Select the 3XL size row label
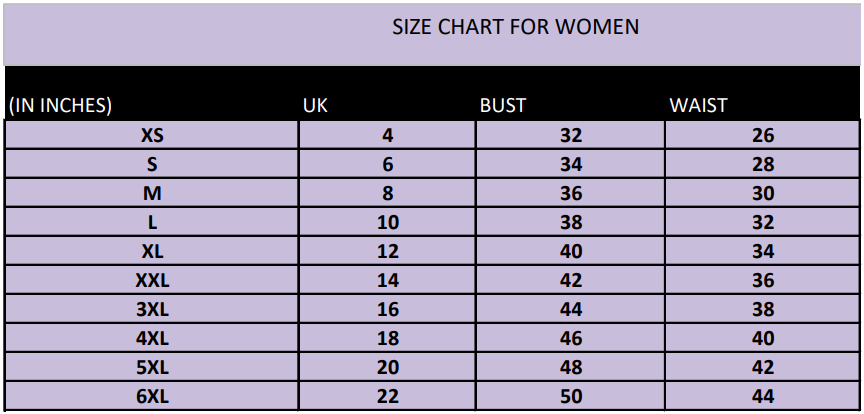The height and width of the screenshot is (414, 864). [x=152, y=310]
